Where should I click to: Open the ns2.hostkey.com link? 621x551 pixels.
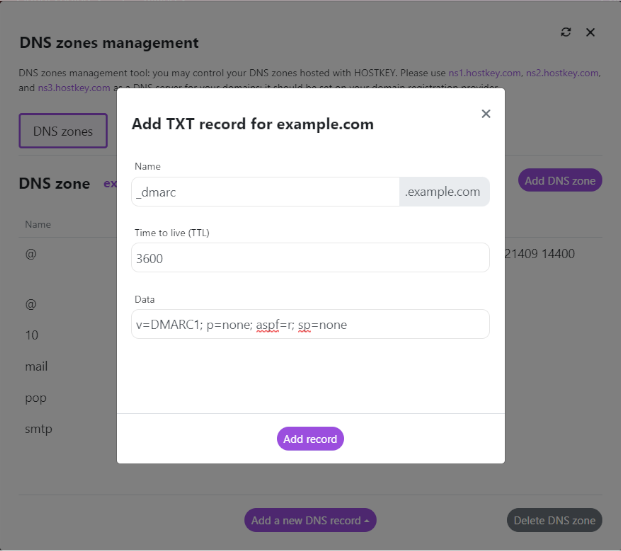(563, 73)
